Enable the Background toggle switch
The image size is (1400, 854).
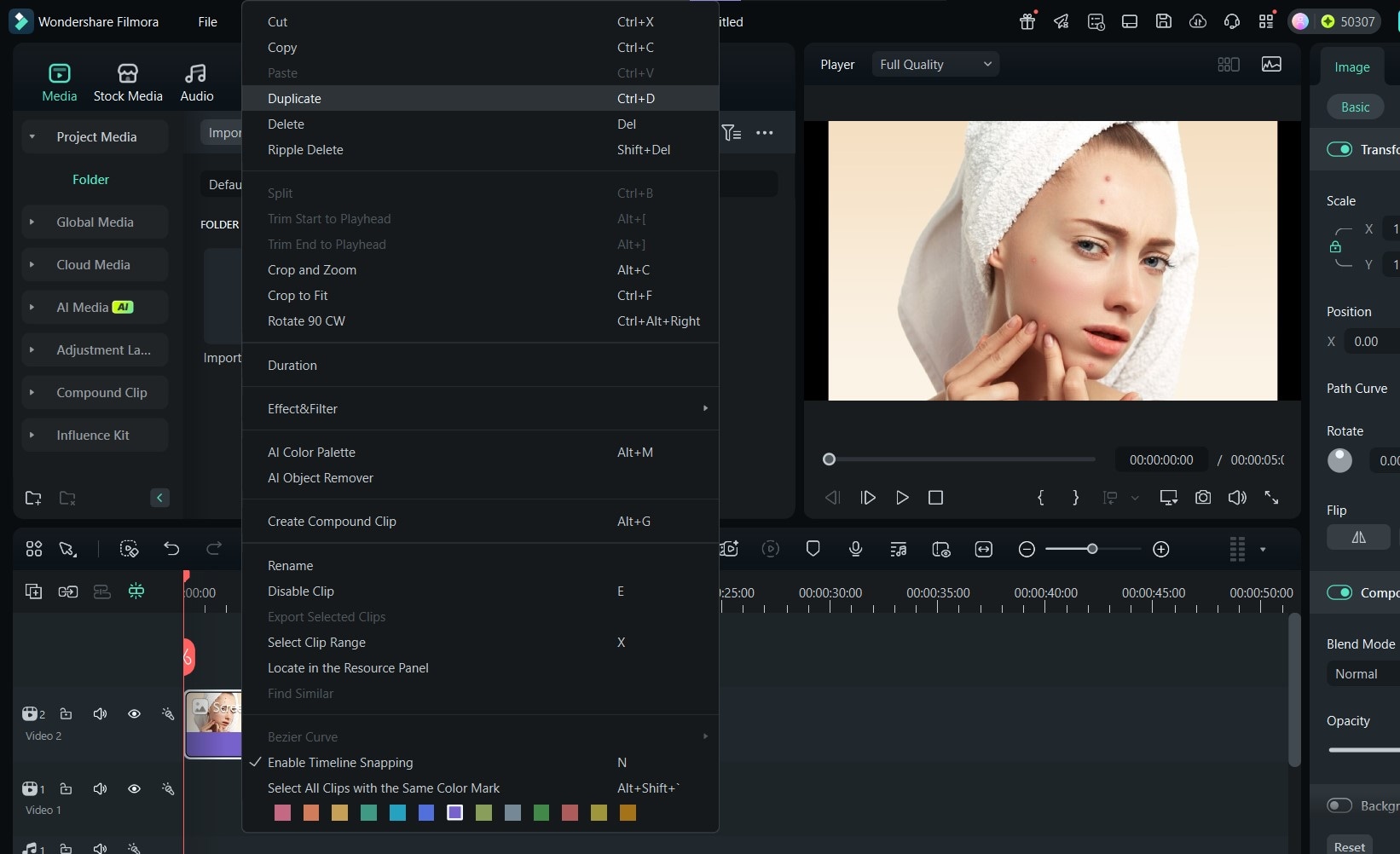[x=1339, y=805]
